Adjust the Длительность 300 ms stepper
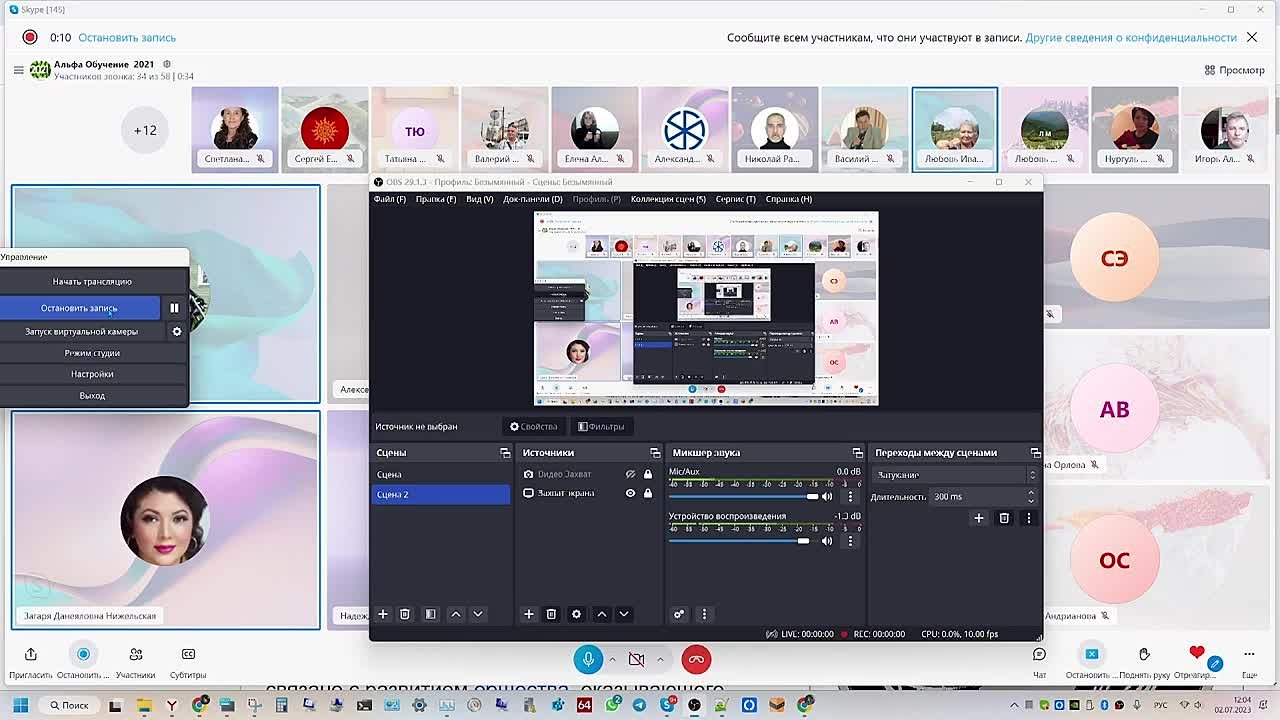This screenshot has width=1280, height=720. tap(1031, 496)
